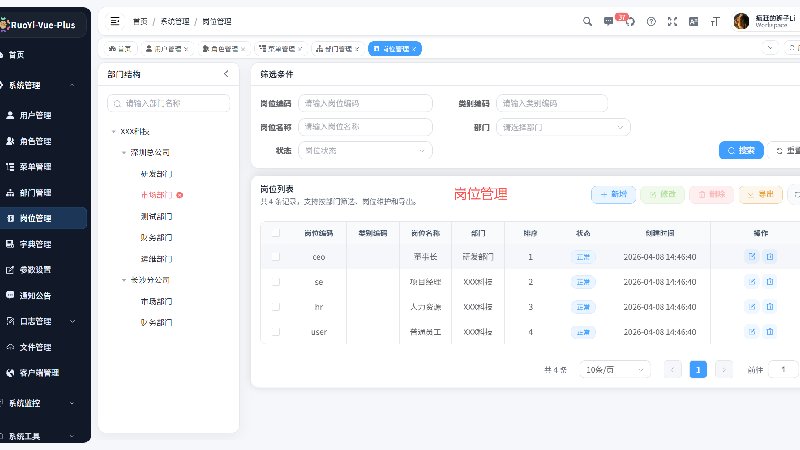Open the font size setting icon
This screenshot has width=800, height=450.
715,21
